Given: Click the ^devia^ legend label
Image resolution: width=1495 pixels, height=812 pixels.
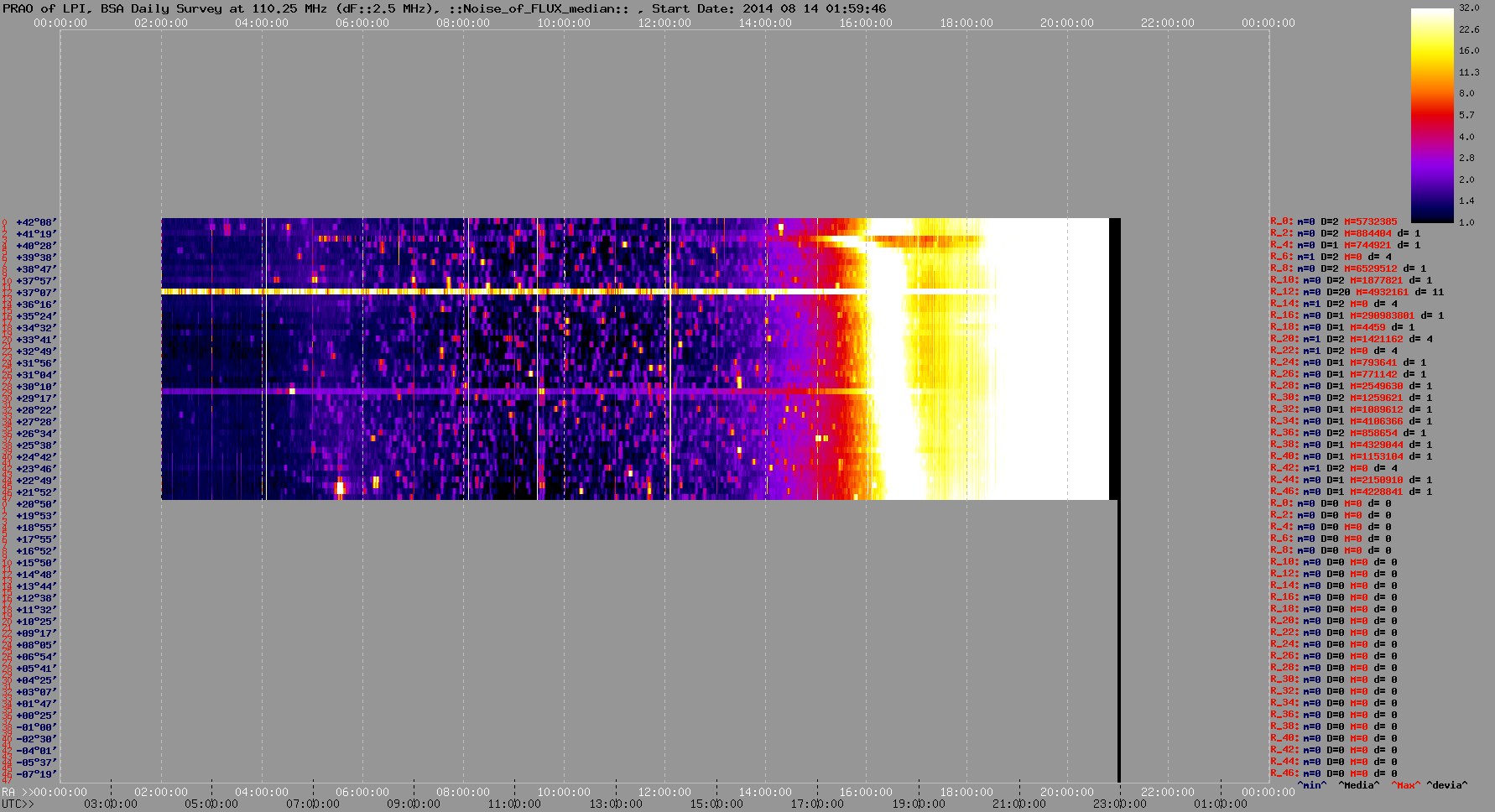Looking at the screenshot, I should (1447, 785).
